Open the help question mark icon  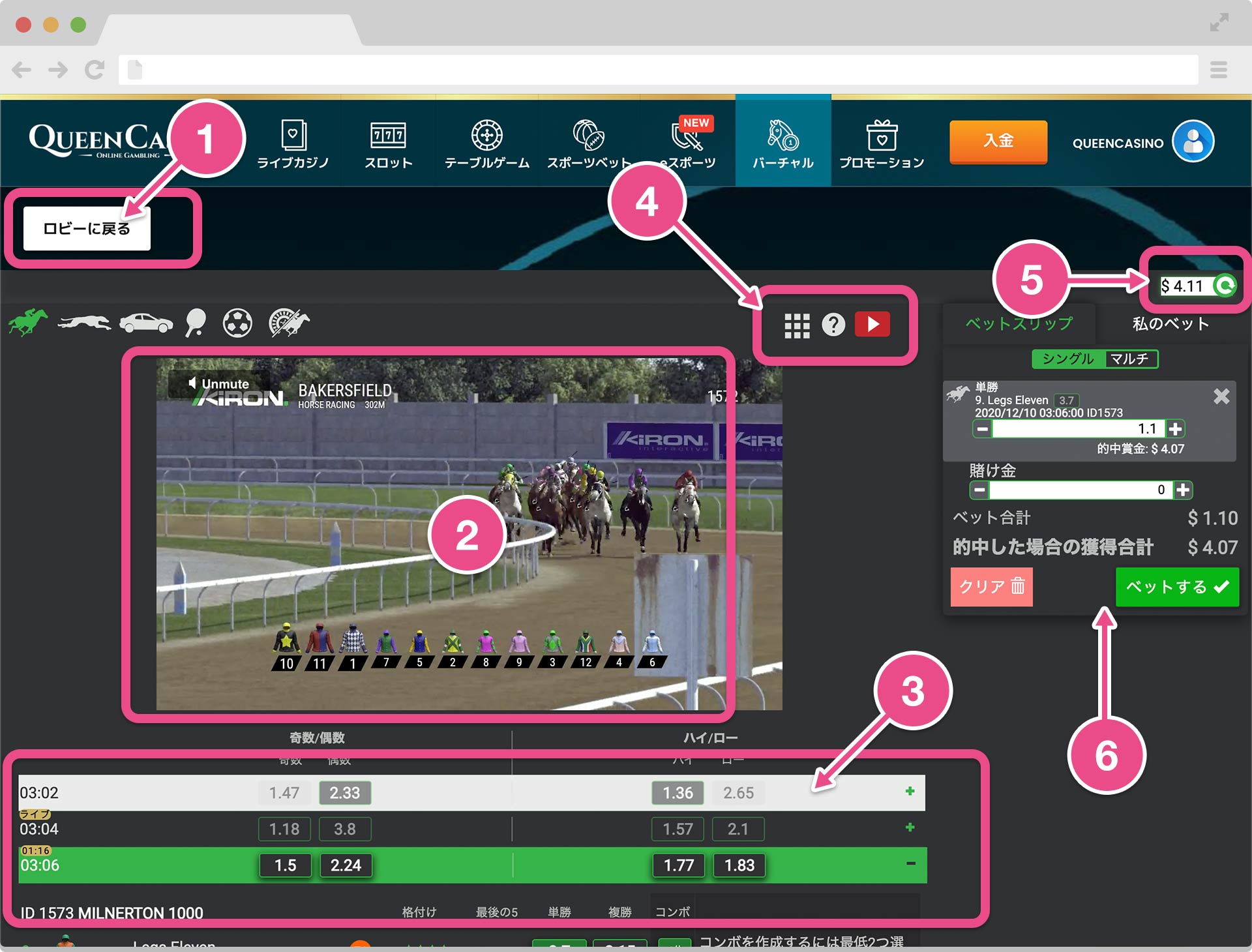[x=833, y=324]
